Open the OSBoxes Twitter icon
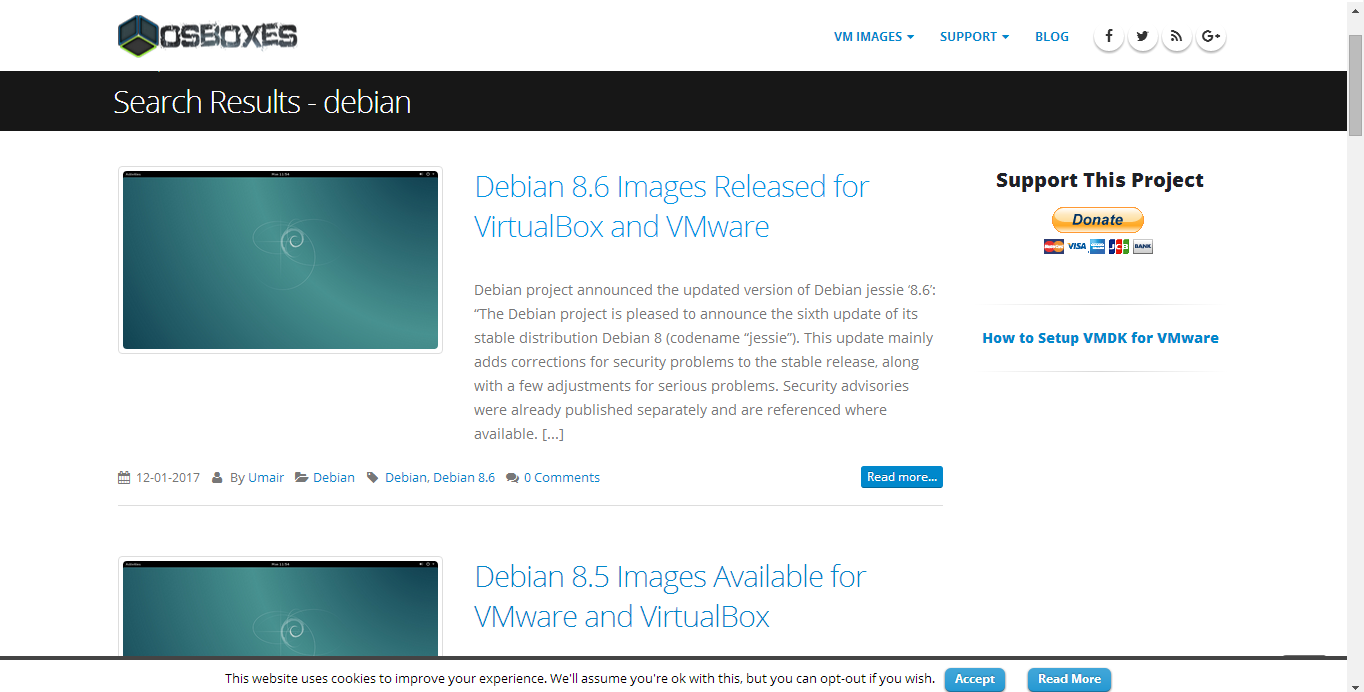Viewport: 1364px width, 692px height. tap(1143, 37)
